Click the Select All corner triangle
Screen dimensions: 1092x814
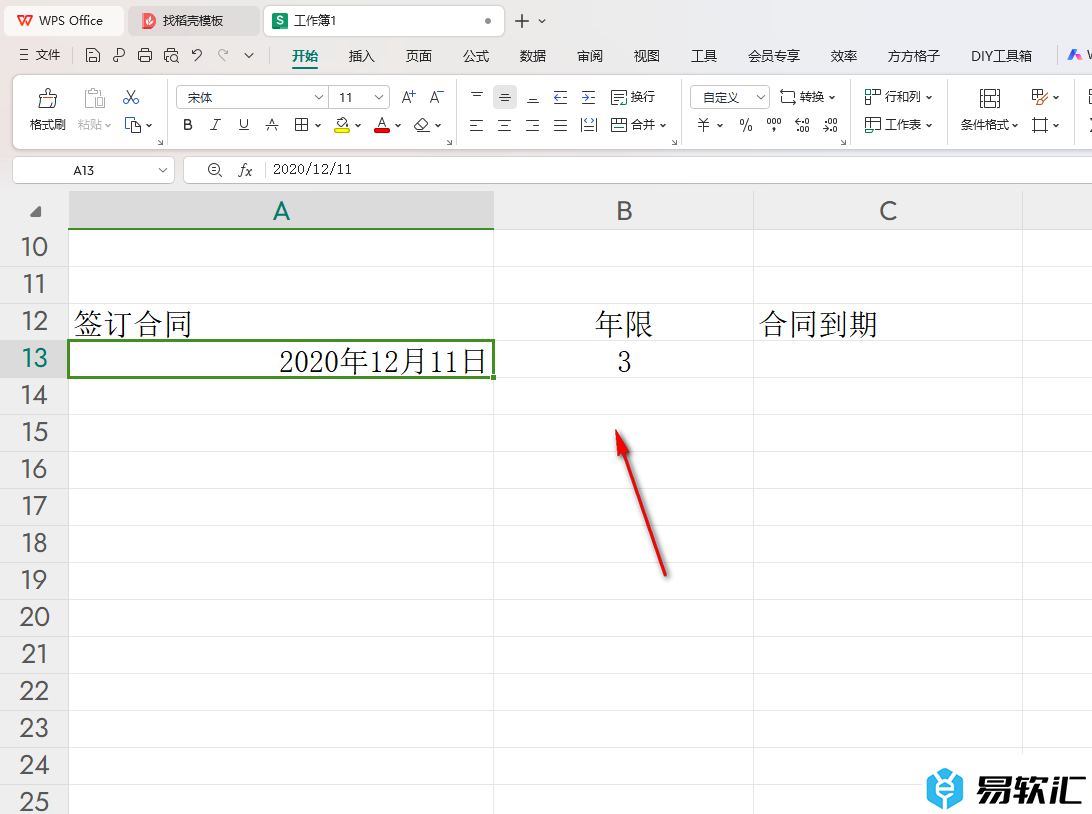(36, 212)
